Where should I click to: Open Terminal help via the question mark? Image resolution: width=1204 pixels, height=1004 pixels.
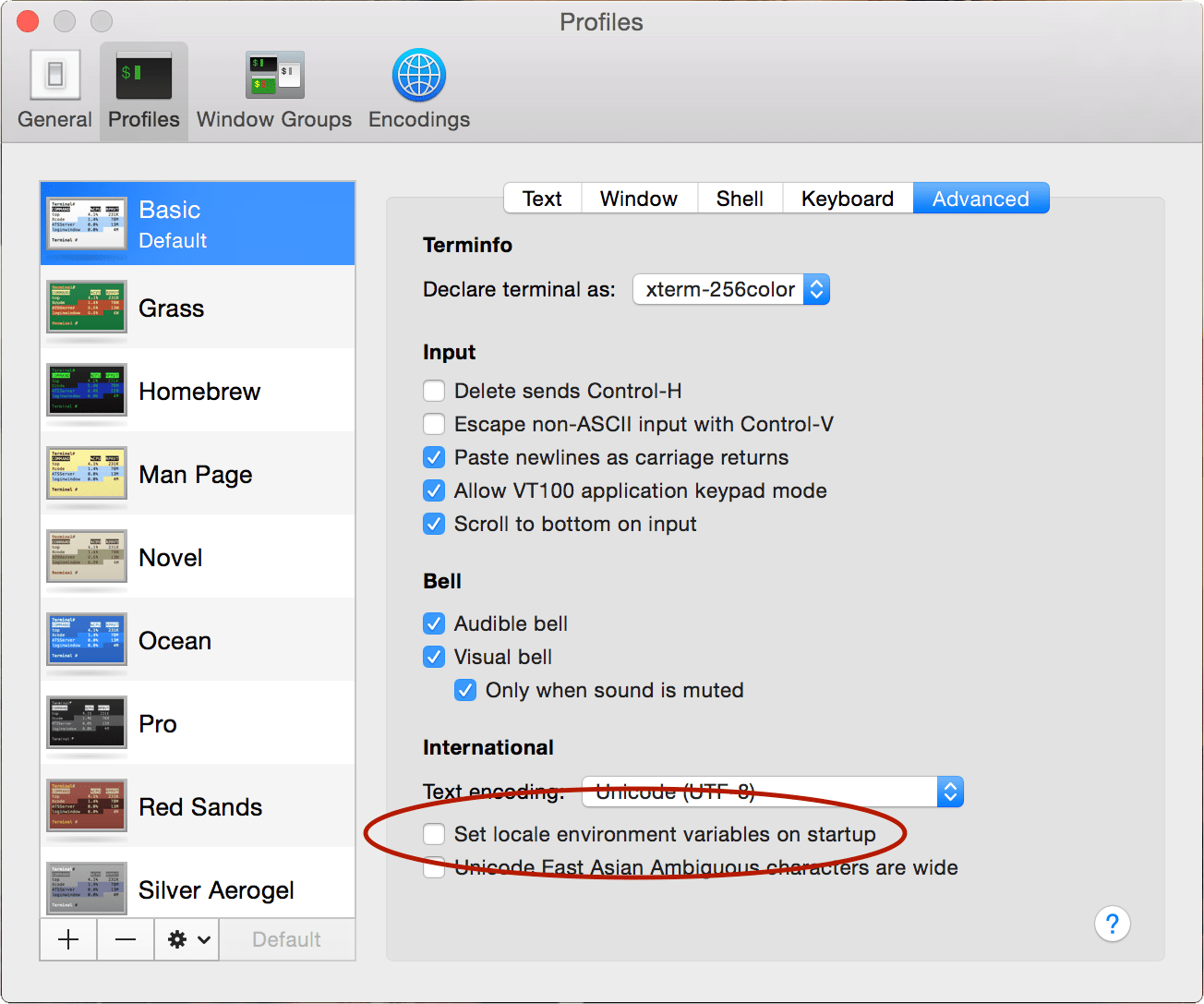coord(1112,924)
